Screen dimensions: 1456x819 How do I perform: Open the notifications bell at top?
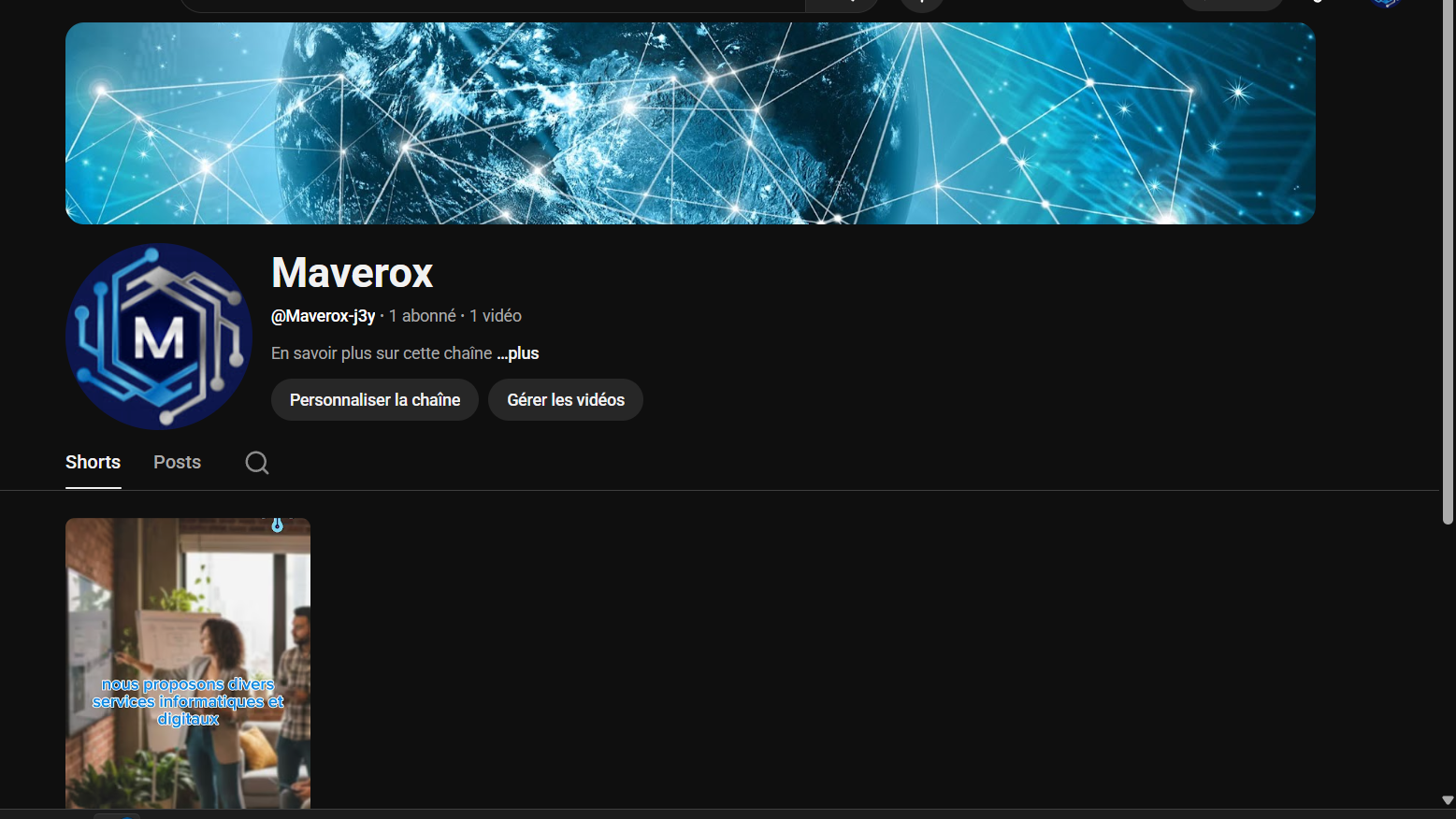(1318, 3)
